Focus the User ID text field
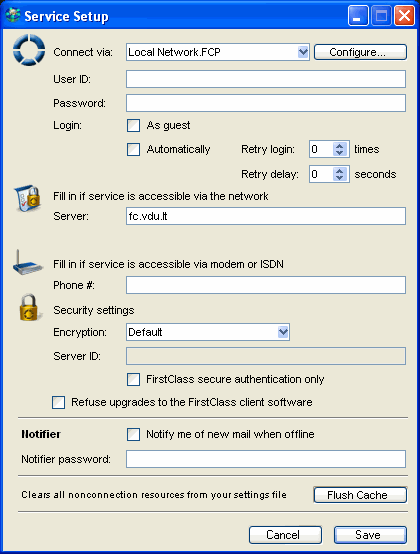This screenshot has width=420, height=554. [266, 79]
